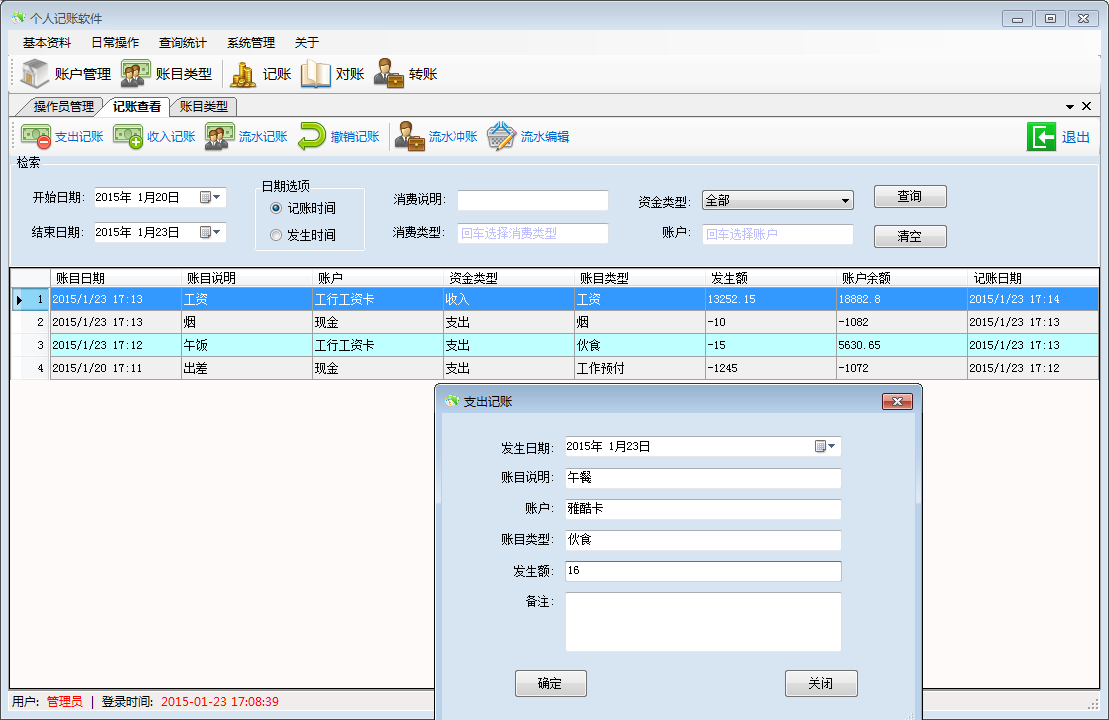Click the 发生额 amount input field
The width and height of the screenshot is (1109, 720).
[x=702, y=571]
